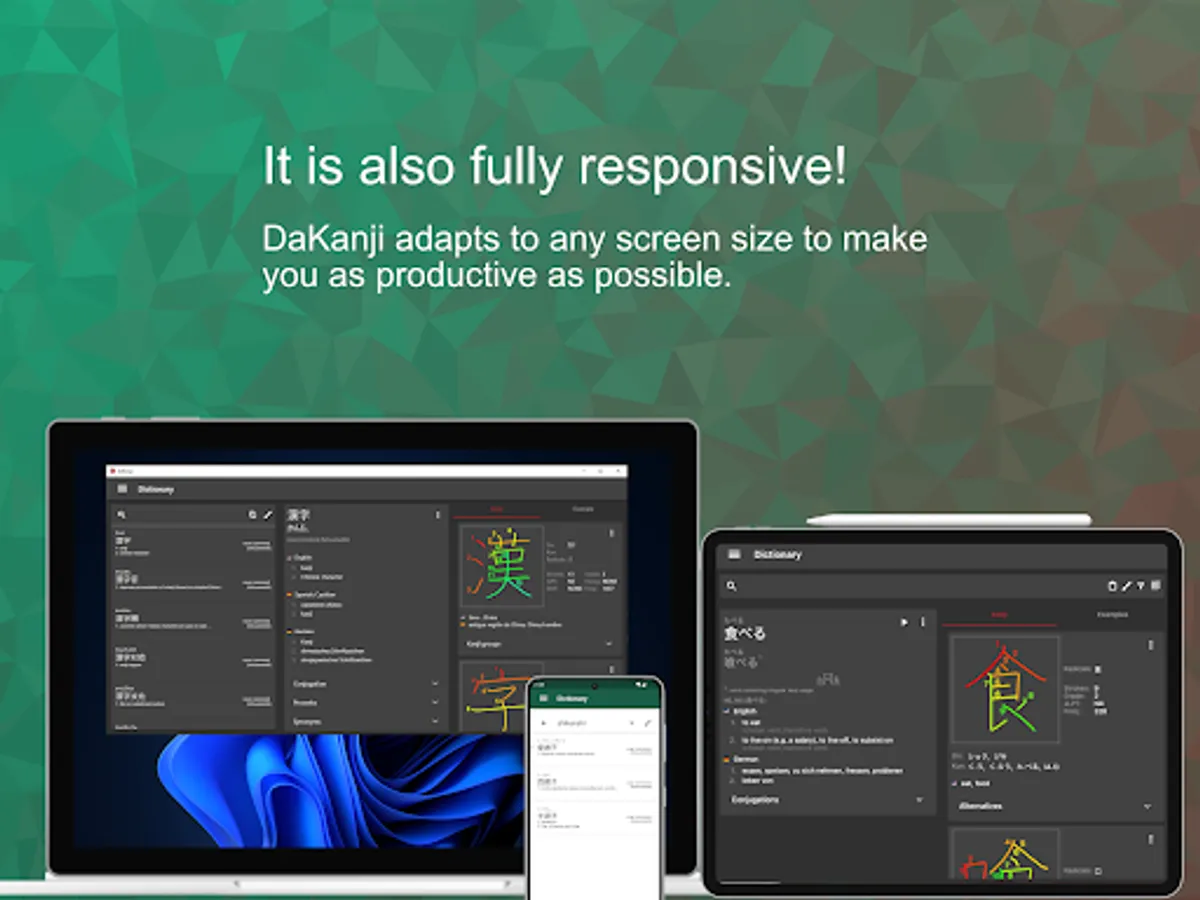The height and width of the screenshot is (900, 1200).
Task: Click the 食 stroke order drawing on the tablet
Action: [1005, 689]
